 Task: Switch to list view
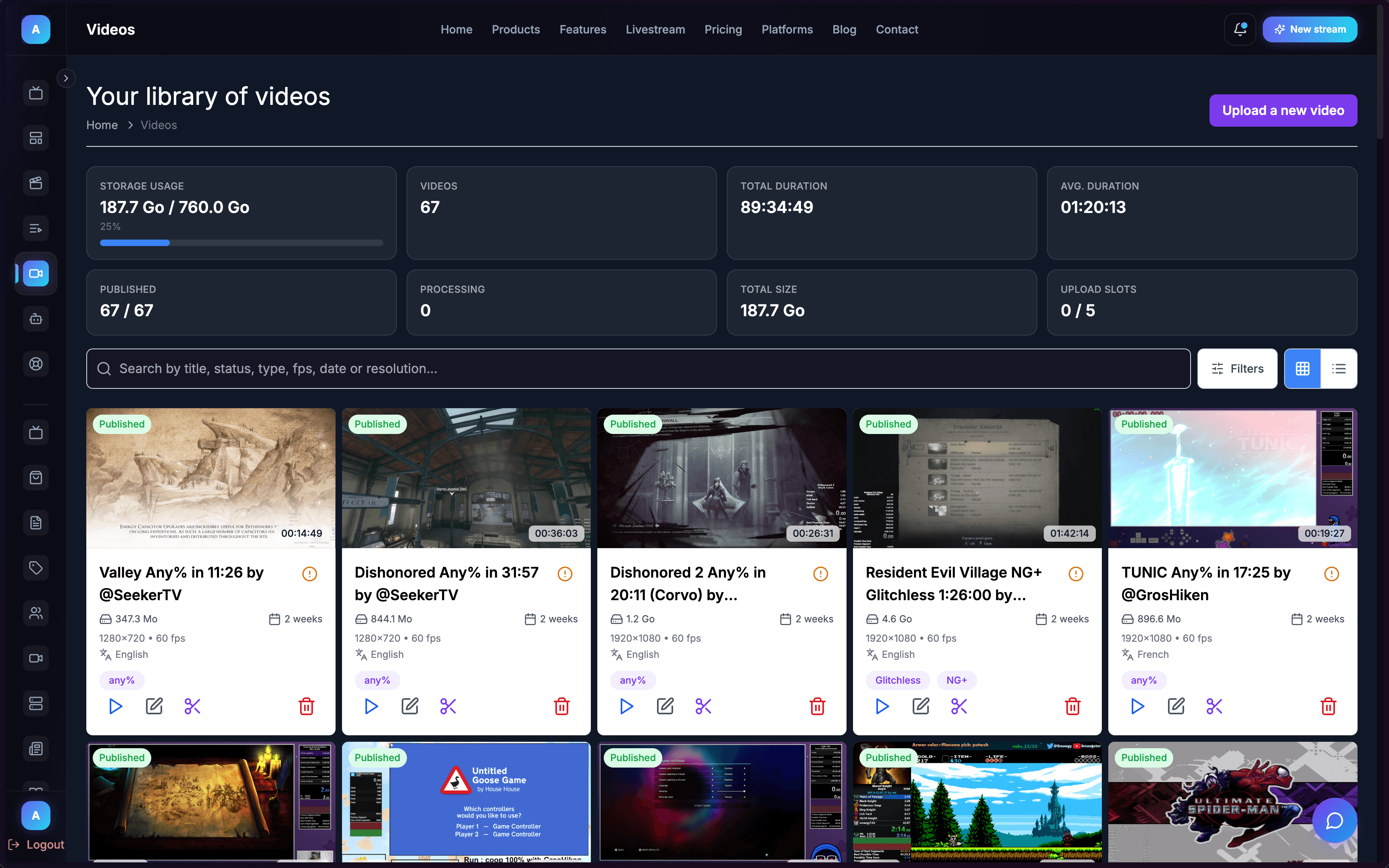(x=1339, y=369)
